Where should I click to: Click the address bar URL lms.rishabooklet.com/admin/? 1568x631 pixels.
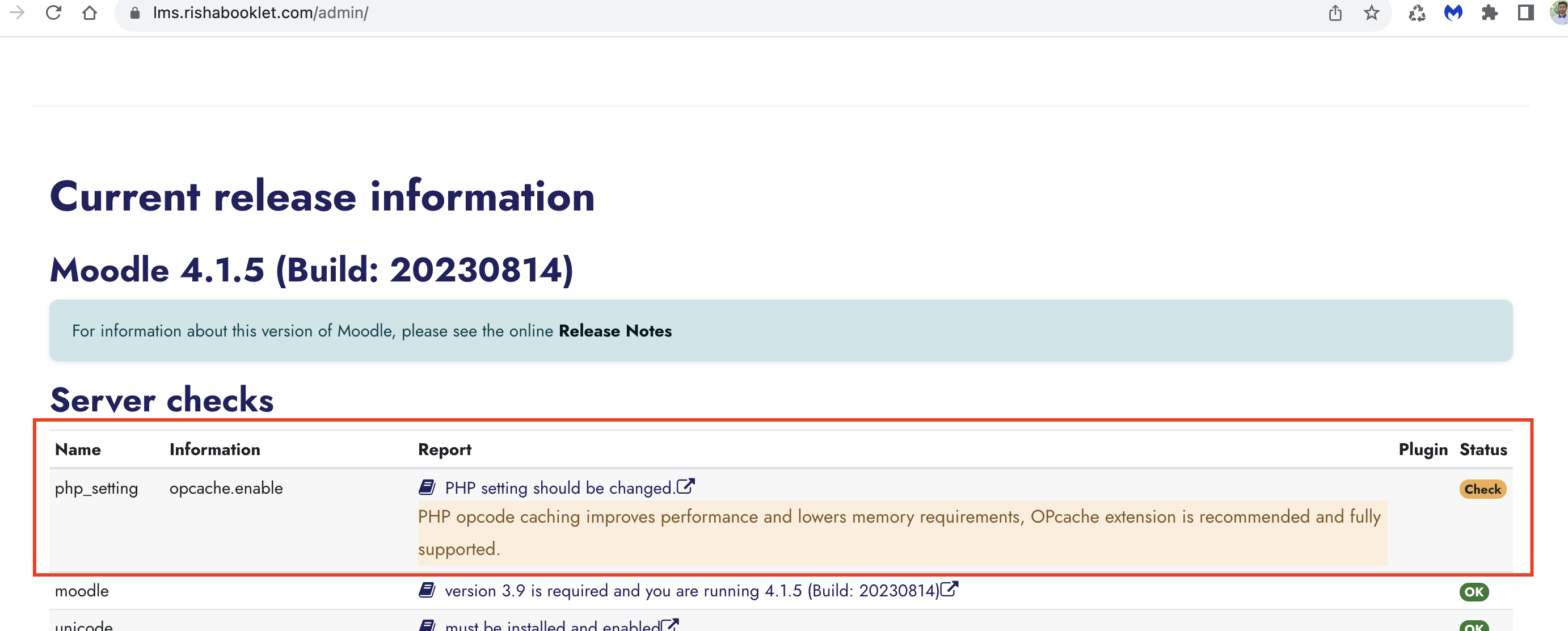(260, 13)
